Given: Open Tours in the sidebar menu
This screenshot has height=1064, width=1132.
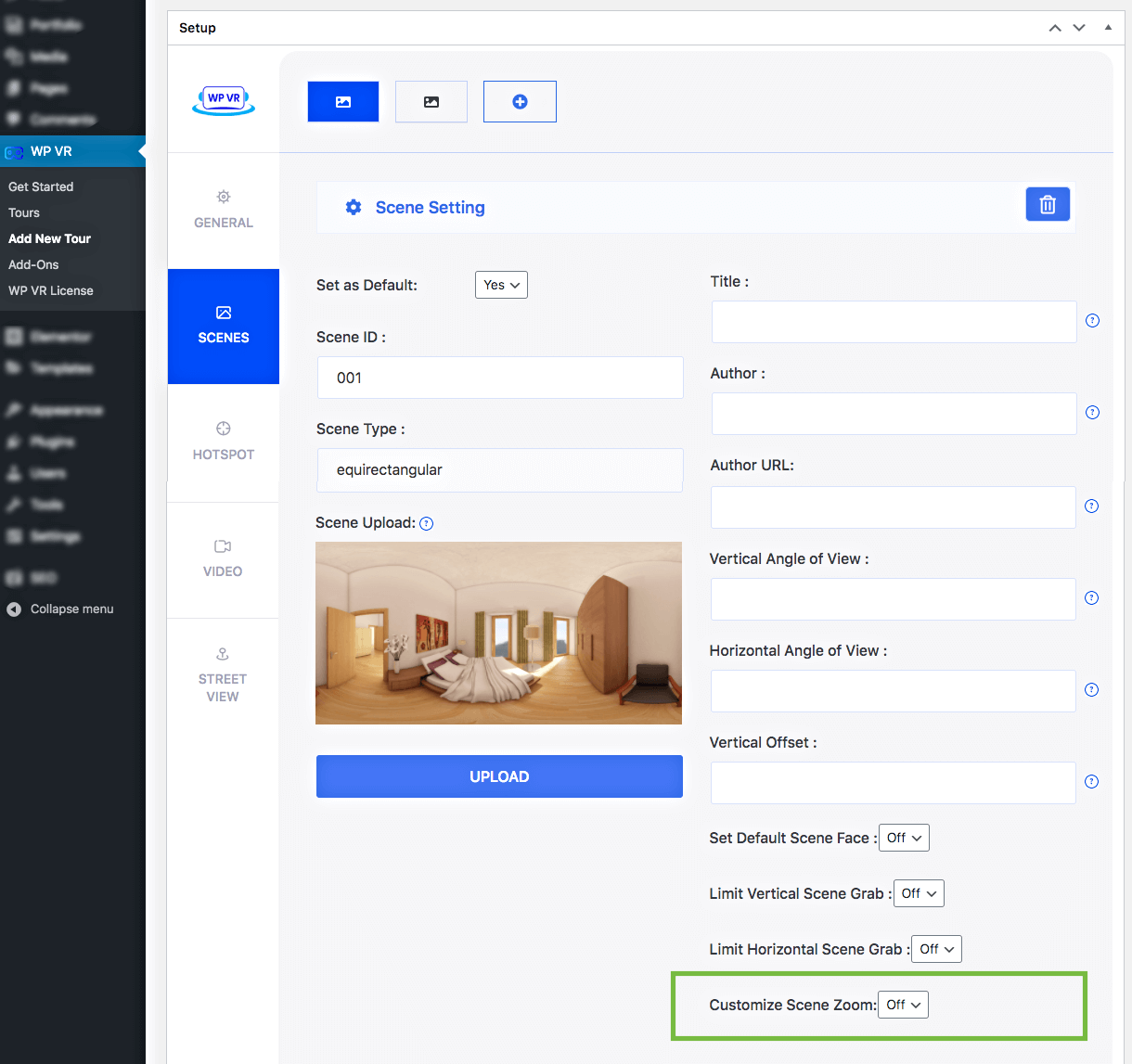Looking at the screenshot, I should click(x=24, y=212).
